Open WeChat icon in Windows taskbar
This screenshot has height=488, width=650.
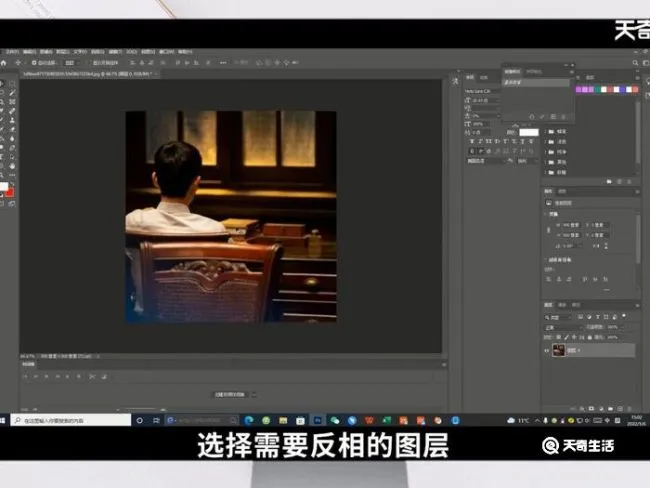335,420
